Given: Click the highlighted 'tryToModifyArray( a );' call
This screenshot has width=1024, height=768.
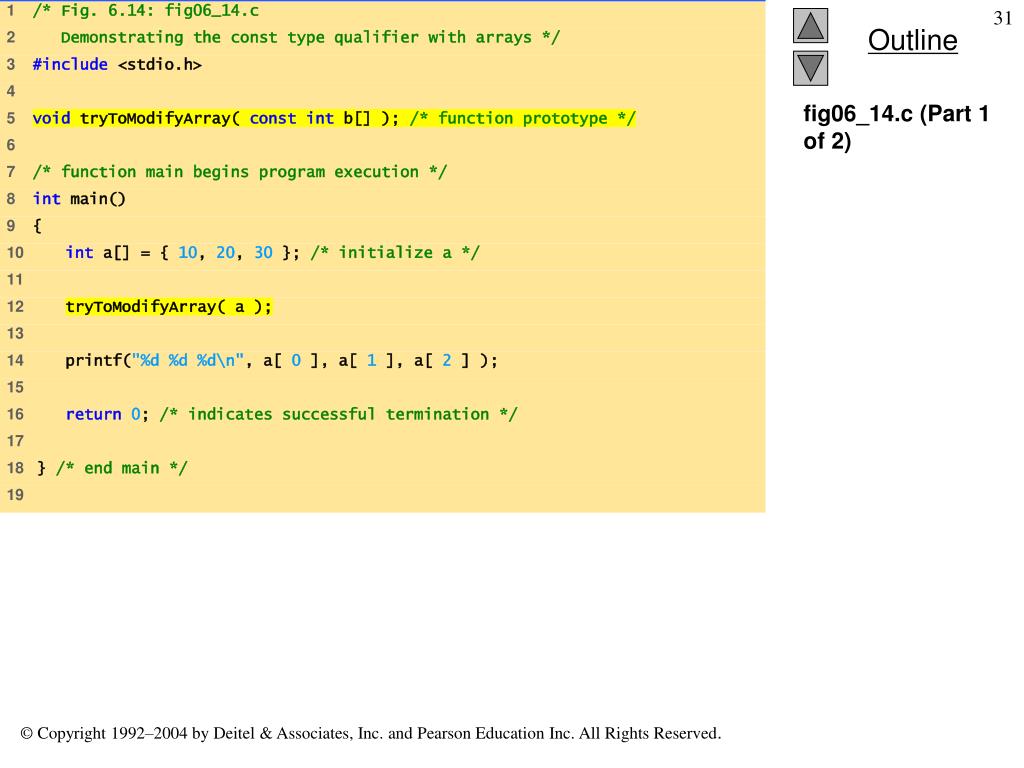Looking at the screenshot, I should pyautogui.click(x=168, y=306).
